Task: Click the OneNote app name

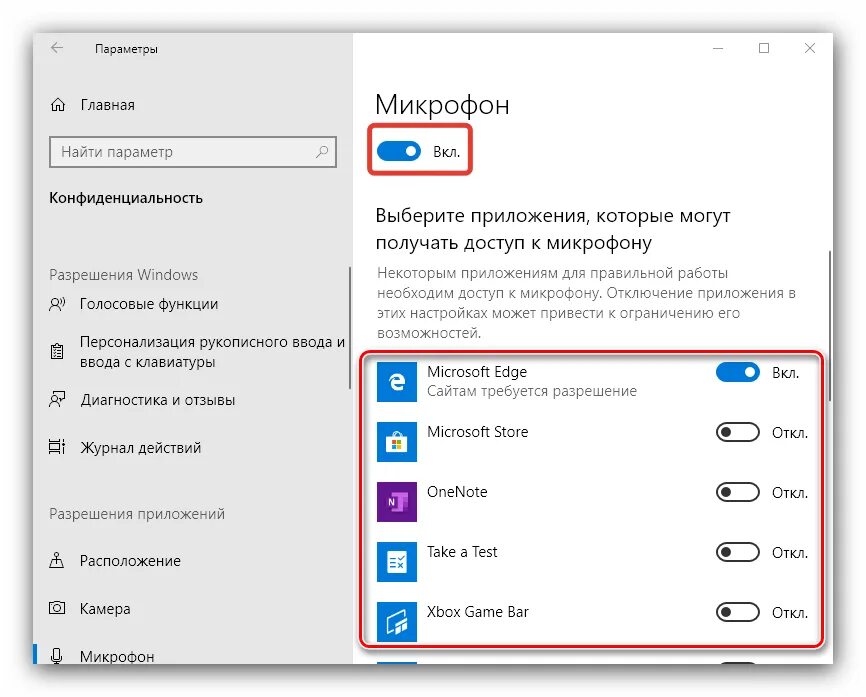Action: coord(457,492)
